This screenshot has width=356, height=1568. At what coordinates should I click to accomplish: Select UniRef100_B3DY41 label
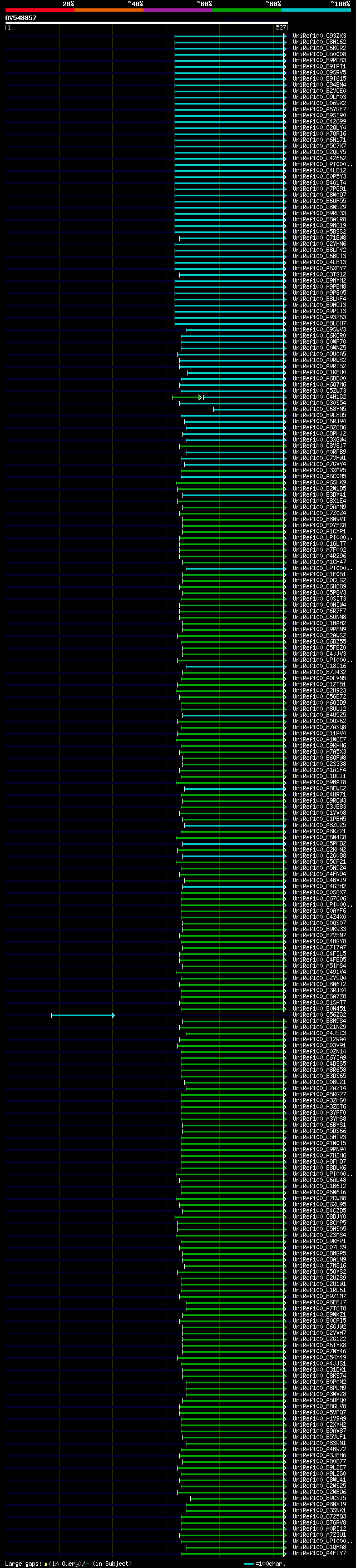tap(319, 495)
